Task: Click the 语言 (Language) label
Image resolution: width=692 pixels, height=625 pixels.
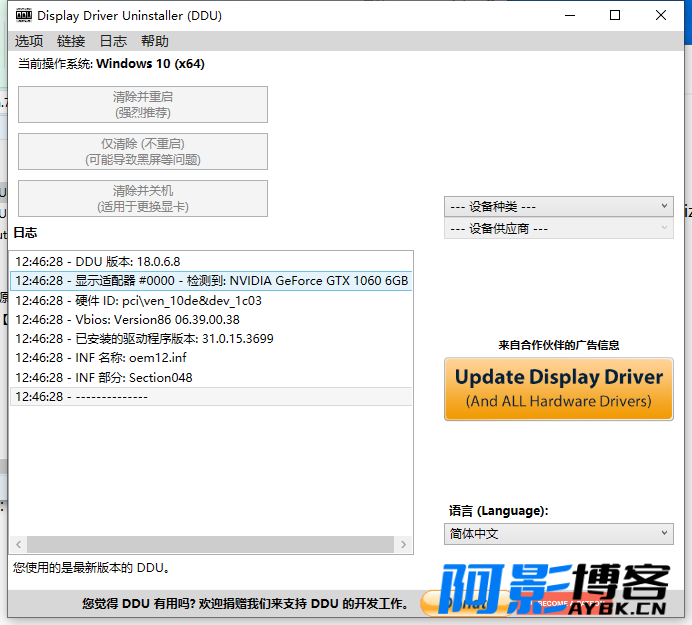Action: coord(499,511)
